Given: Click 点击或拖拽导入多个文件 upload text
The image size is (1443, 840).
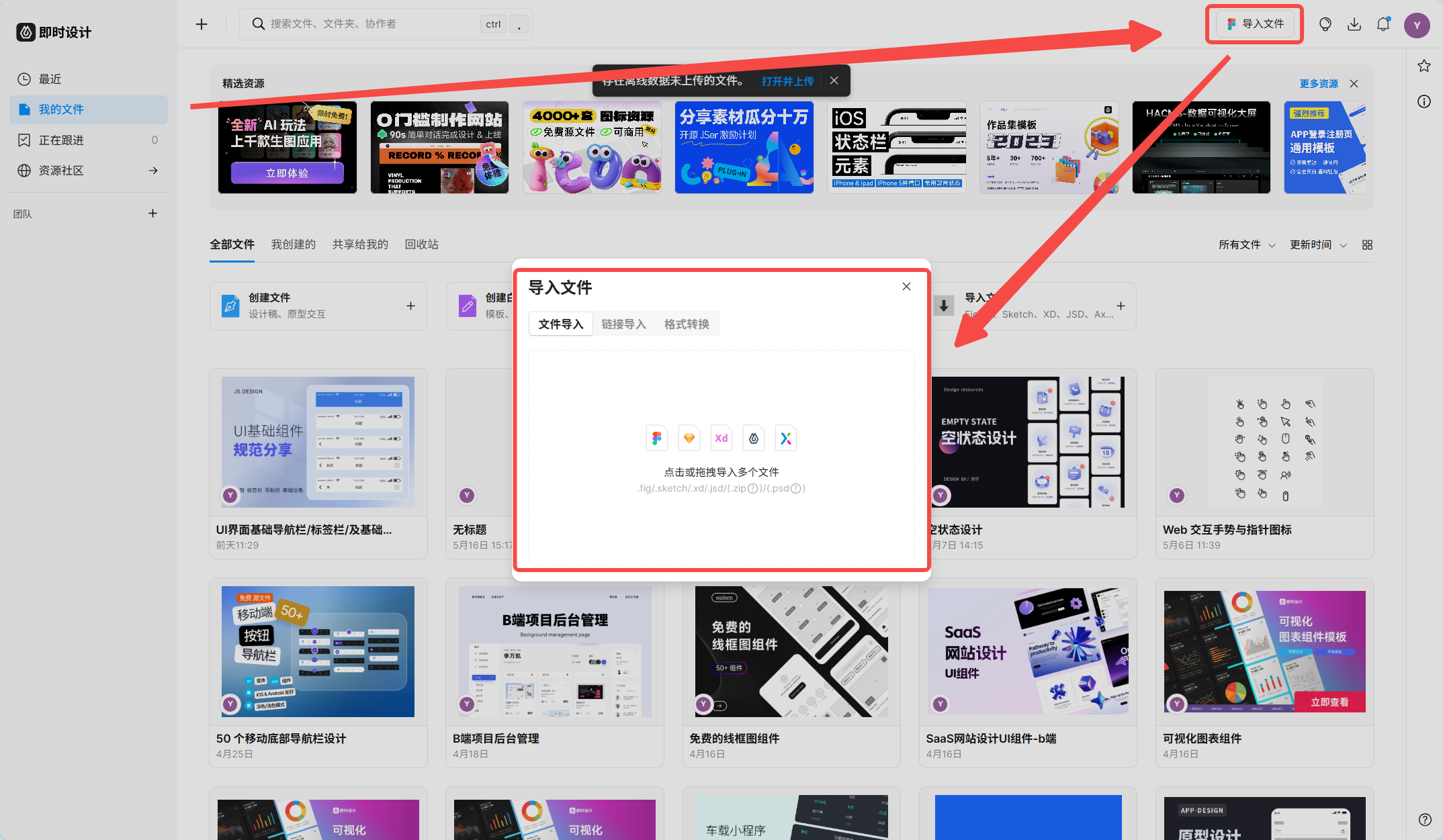Looking at the screenshot, I should tap(721, 472).
